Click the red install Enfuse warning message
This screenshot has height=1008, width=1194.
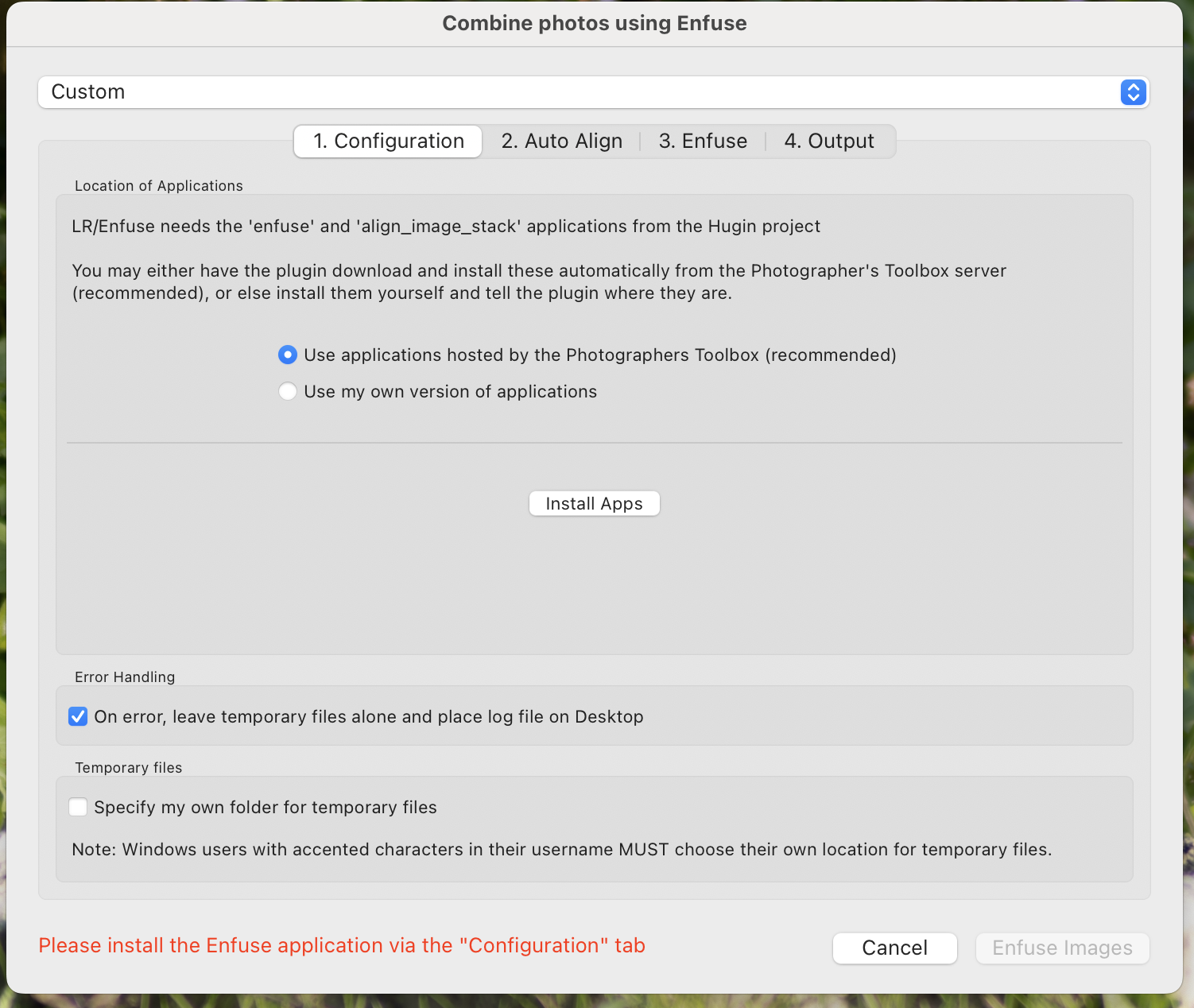(x=342, y=946)
